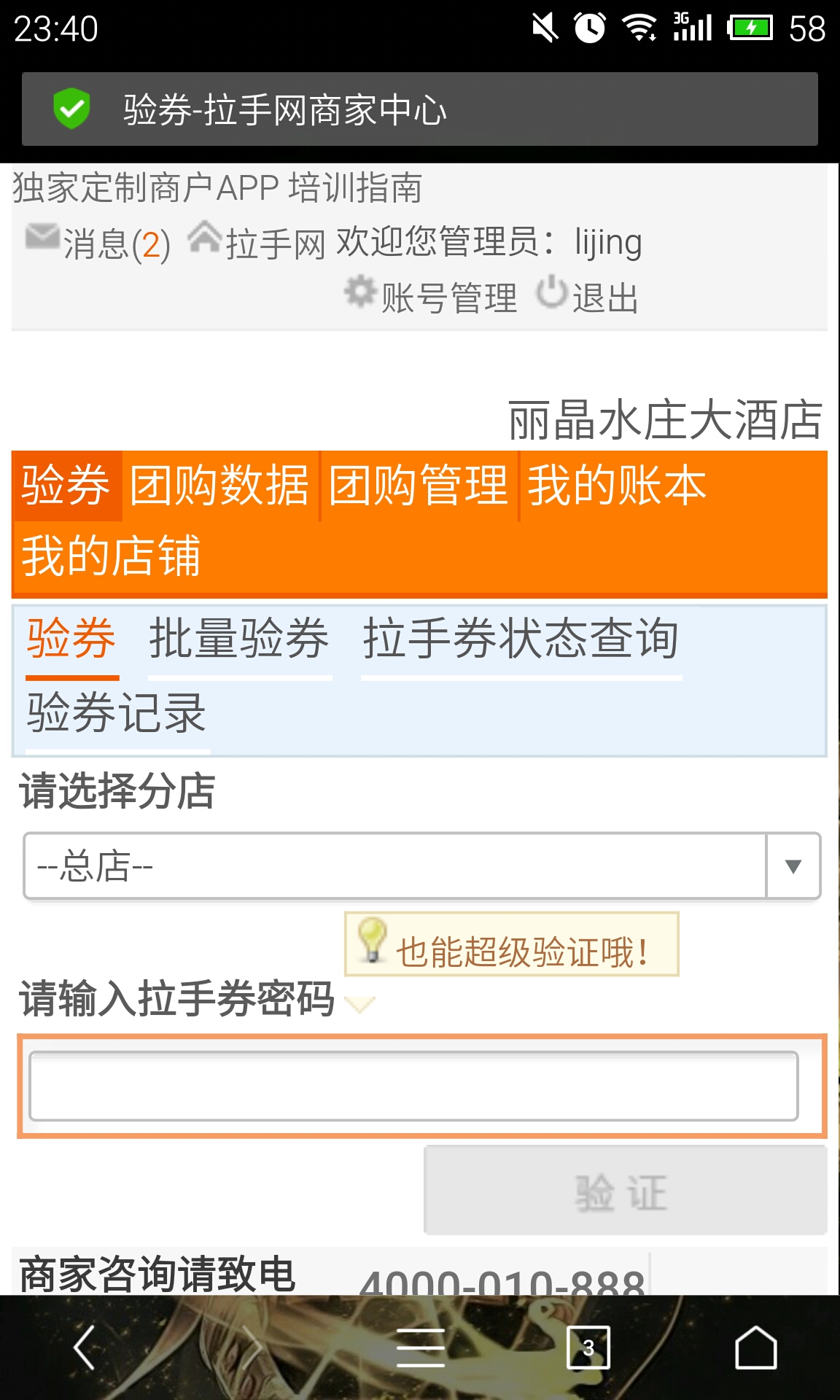Go back with the browser back arrow
Viewport: 840px width, 1400px height.
click(x=85, y=1347)
